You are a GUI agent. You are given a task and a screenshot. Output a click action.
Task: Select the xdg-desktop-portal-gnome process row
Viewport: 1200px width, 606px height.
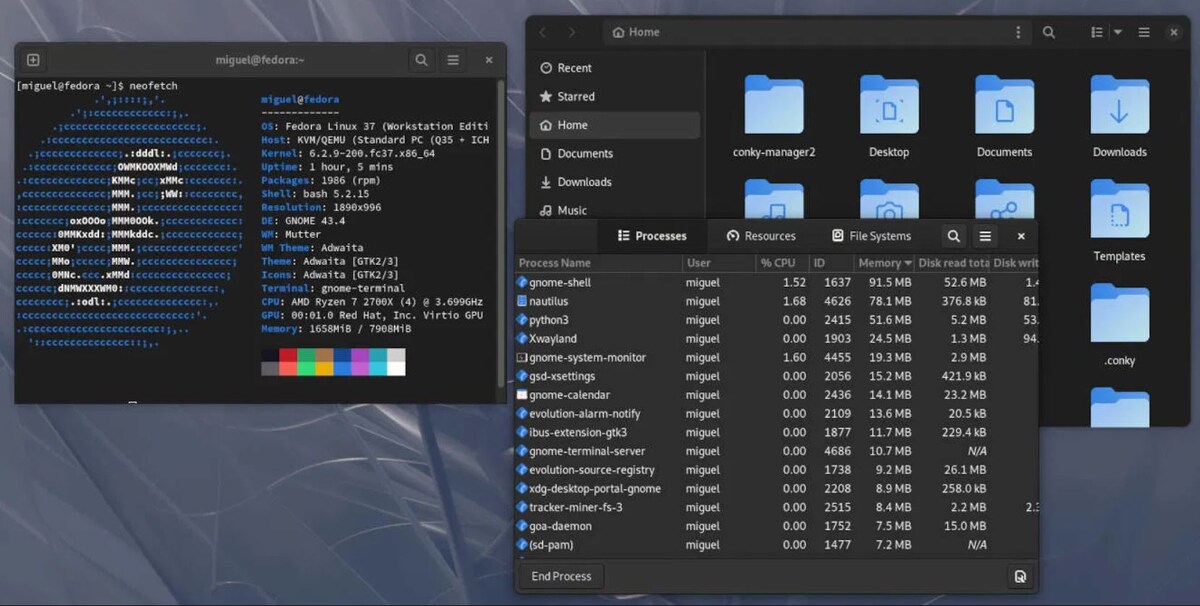tap(777, 489)
